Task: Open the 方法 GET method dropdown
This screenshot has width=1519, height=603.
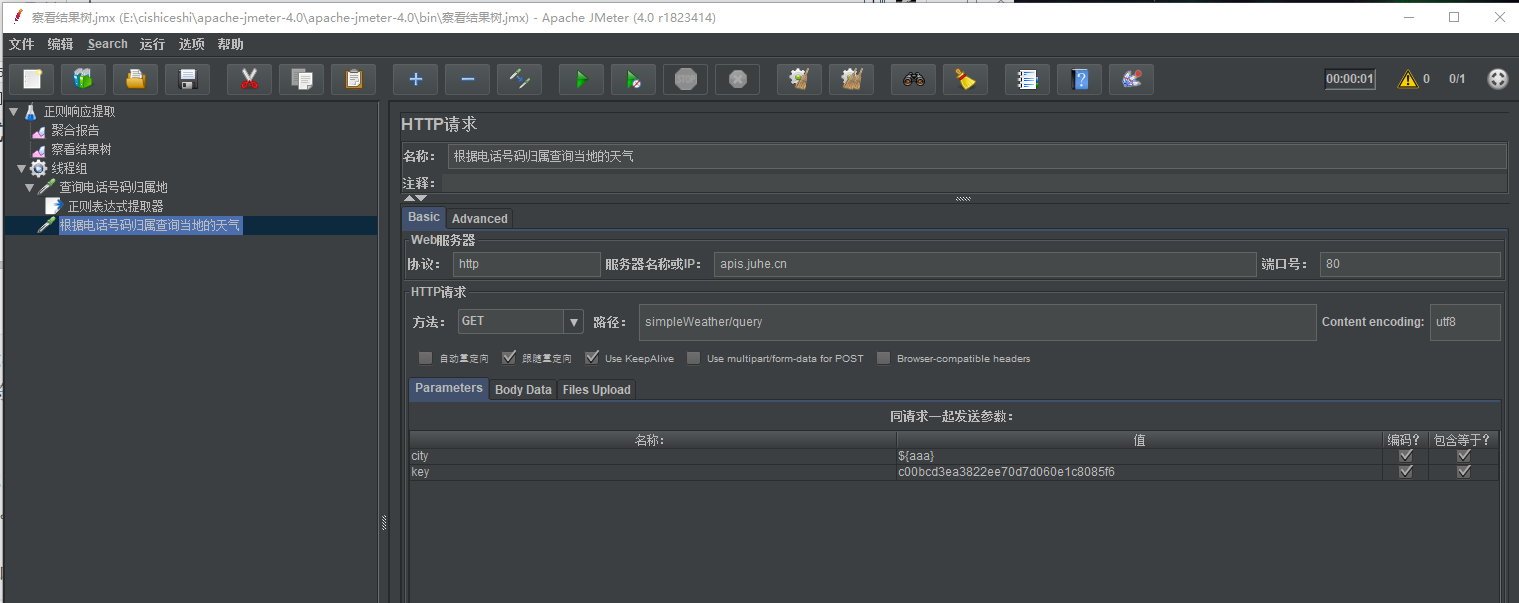Action: [573, 321]
